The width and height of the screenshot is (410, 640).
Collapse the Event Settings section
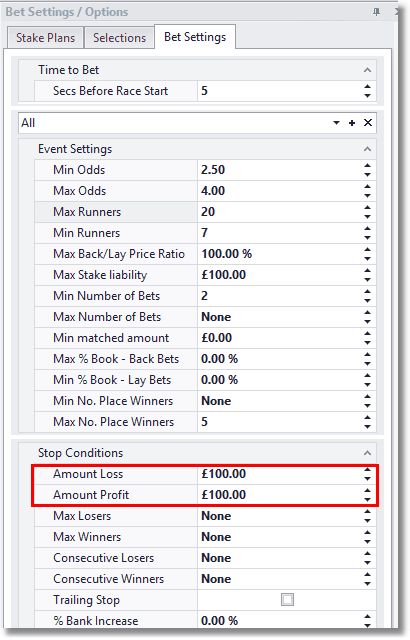(367, 149)
